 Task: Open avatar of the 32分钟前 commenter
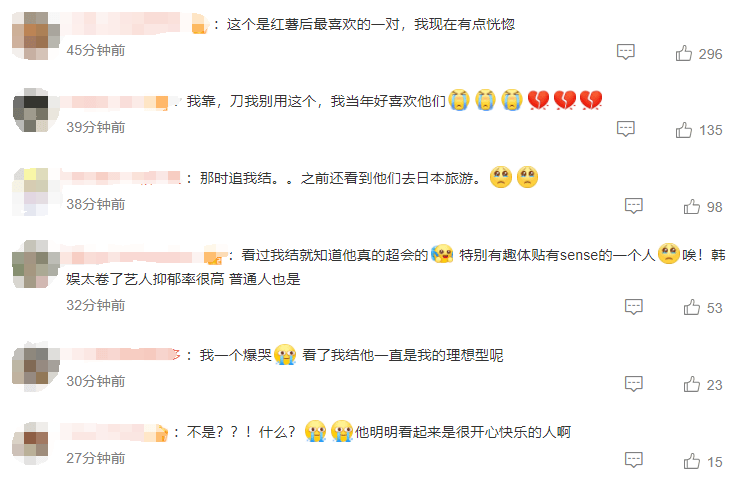click(x=36, y=264)
